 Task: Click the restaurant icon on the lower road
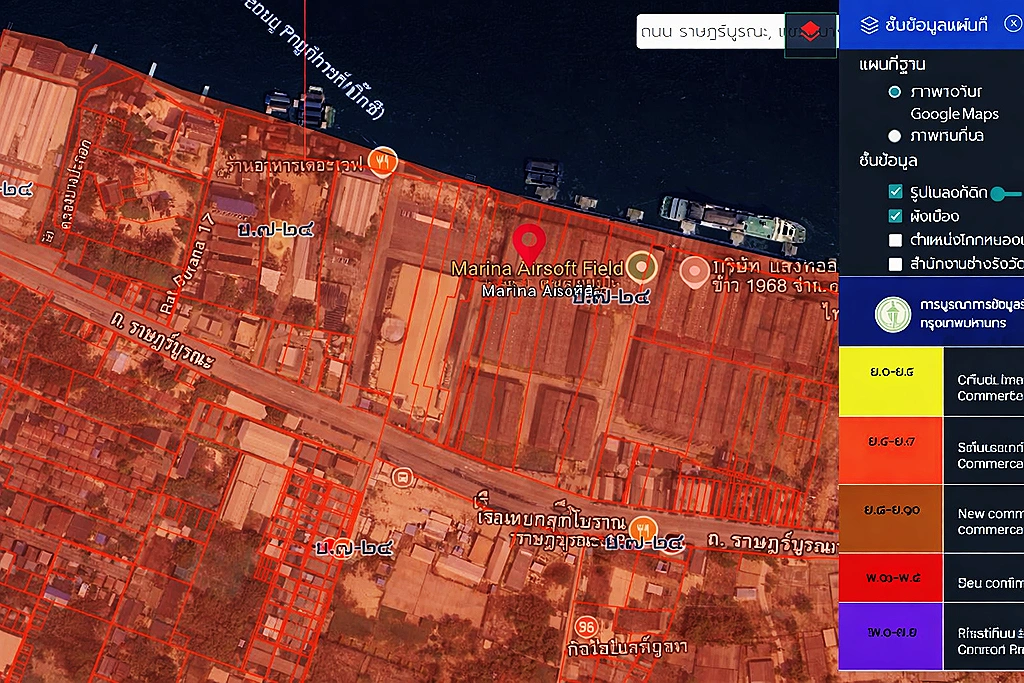pos(645,528)
